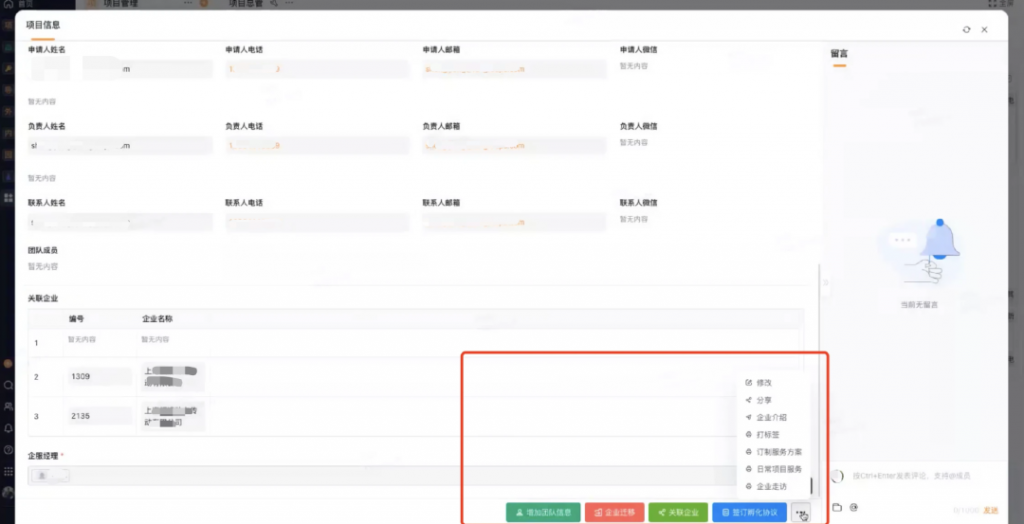Select 修改 from the popup menu
Image resolution: width=1024 pixels, height=524 pixels.
pyautogui.click(x=764, y=383)
